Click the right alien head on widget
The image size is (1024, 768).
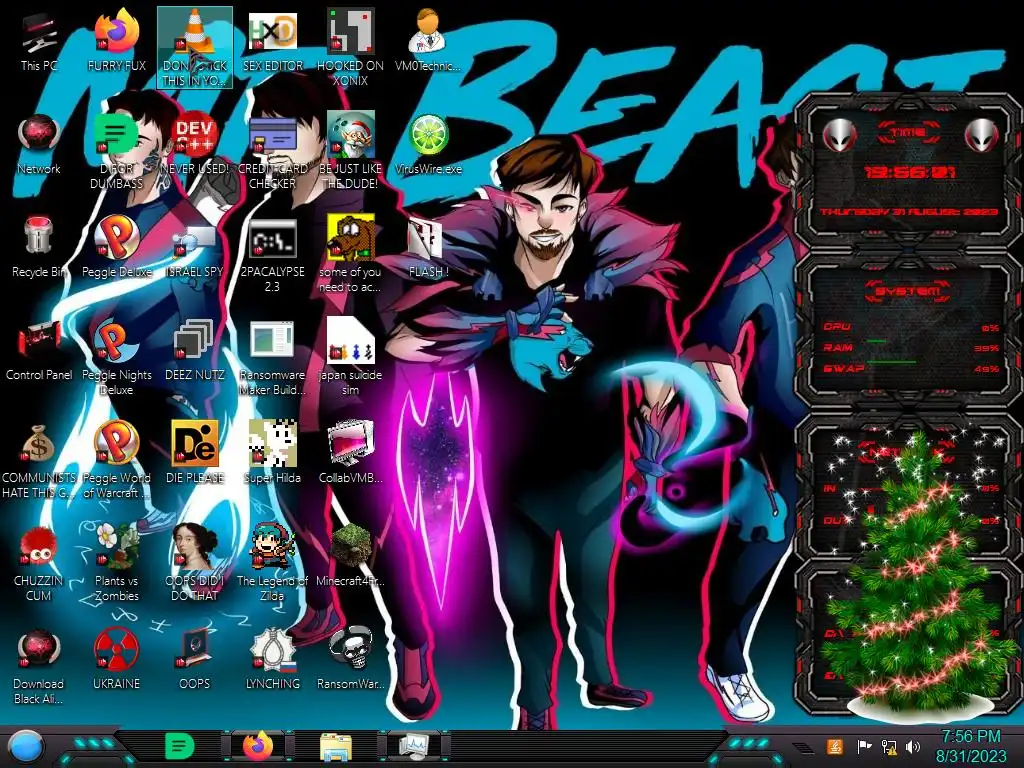pos(981,135)
